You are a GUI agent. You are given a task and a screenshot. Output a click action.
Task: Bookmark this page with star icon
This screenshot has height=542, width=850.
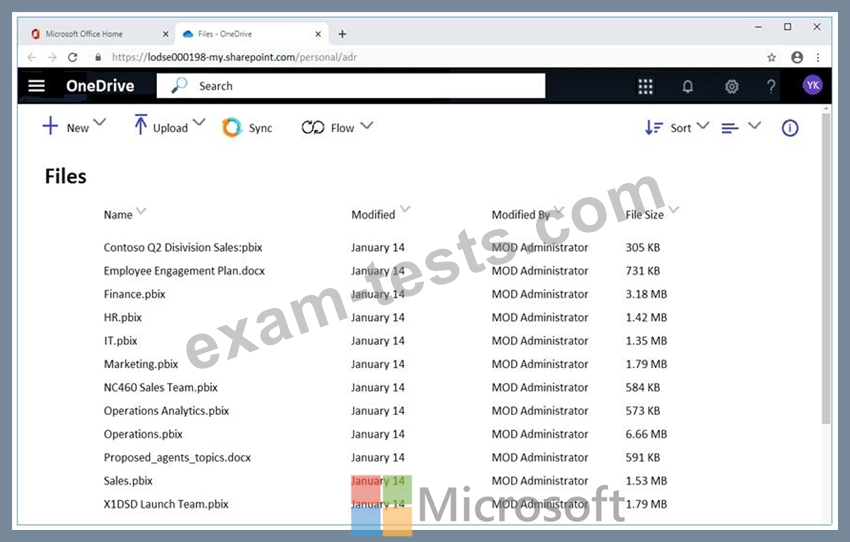[771, 57]
